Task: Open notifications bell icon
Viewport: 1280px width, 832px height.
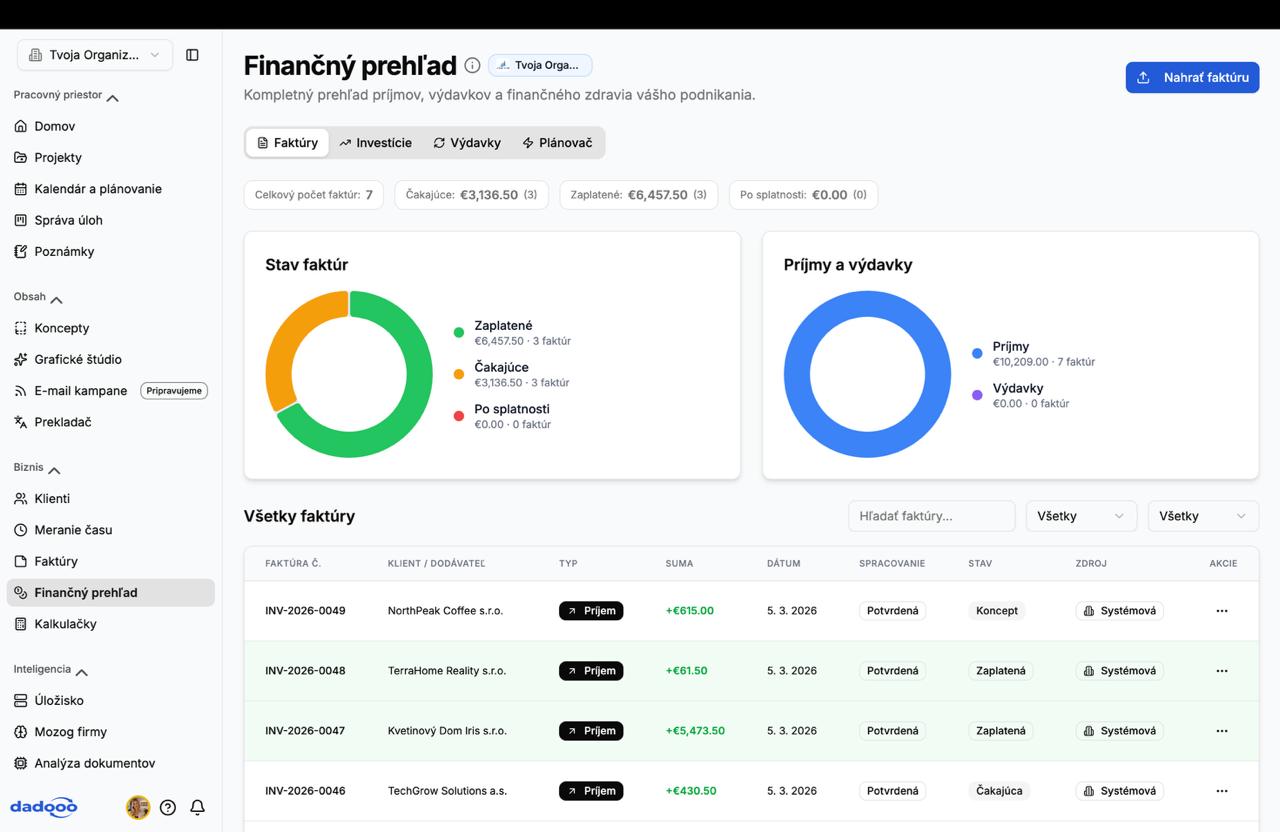Action: pyautogui.click(x=198, y=807)
